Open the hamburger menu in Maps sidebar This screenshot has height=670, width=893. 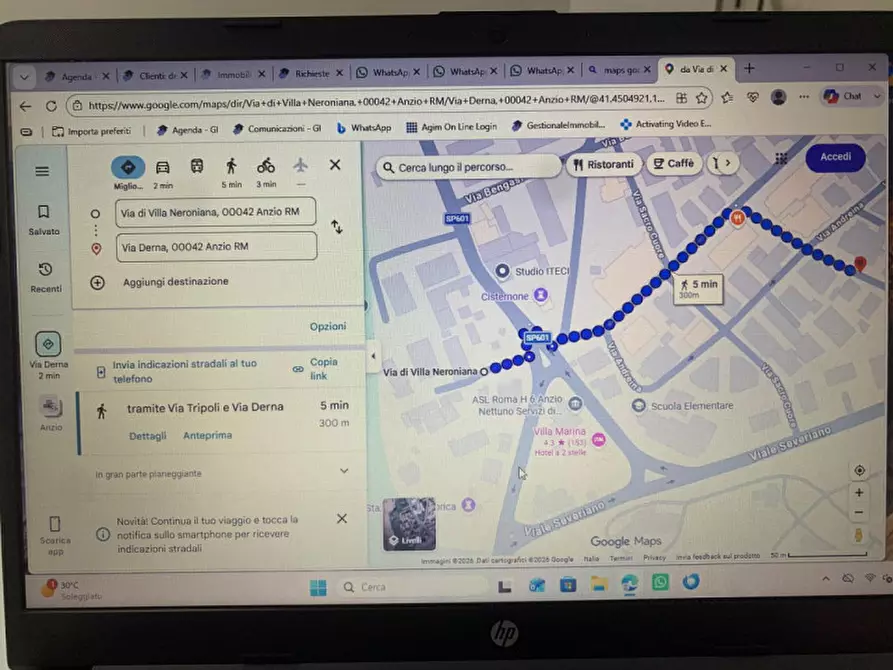pos(42,171)
